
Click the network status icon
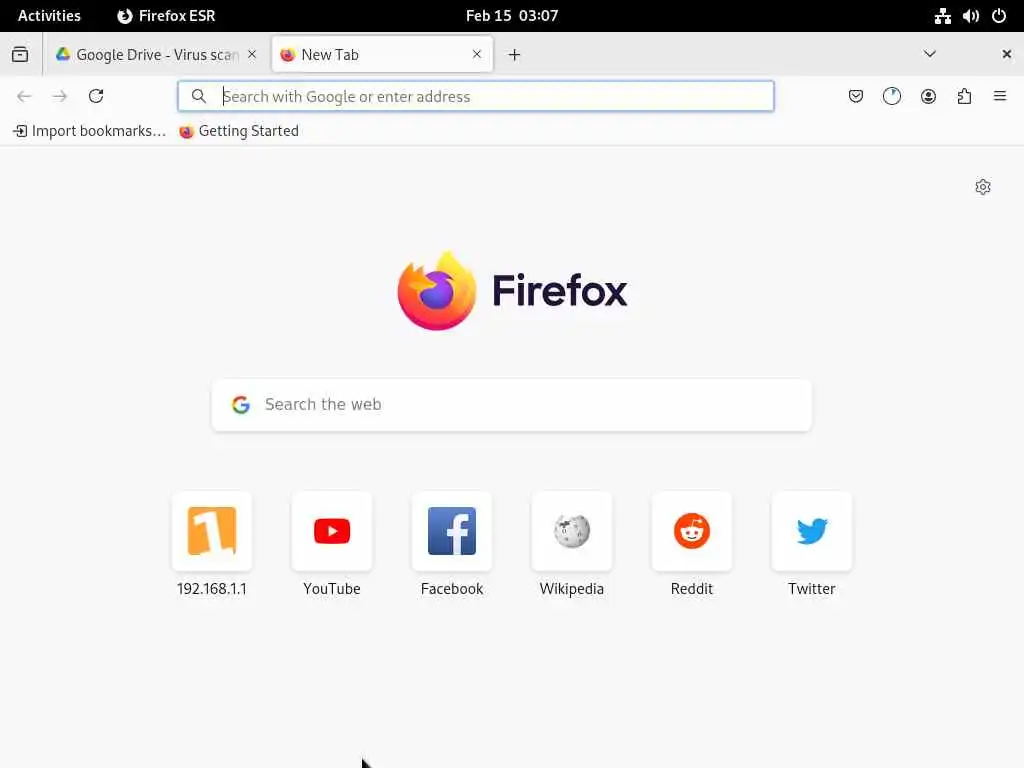(942, 16)
